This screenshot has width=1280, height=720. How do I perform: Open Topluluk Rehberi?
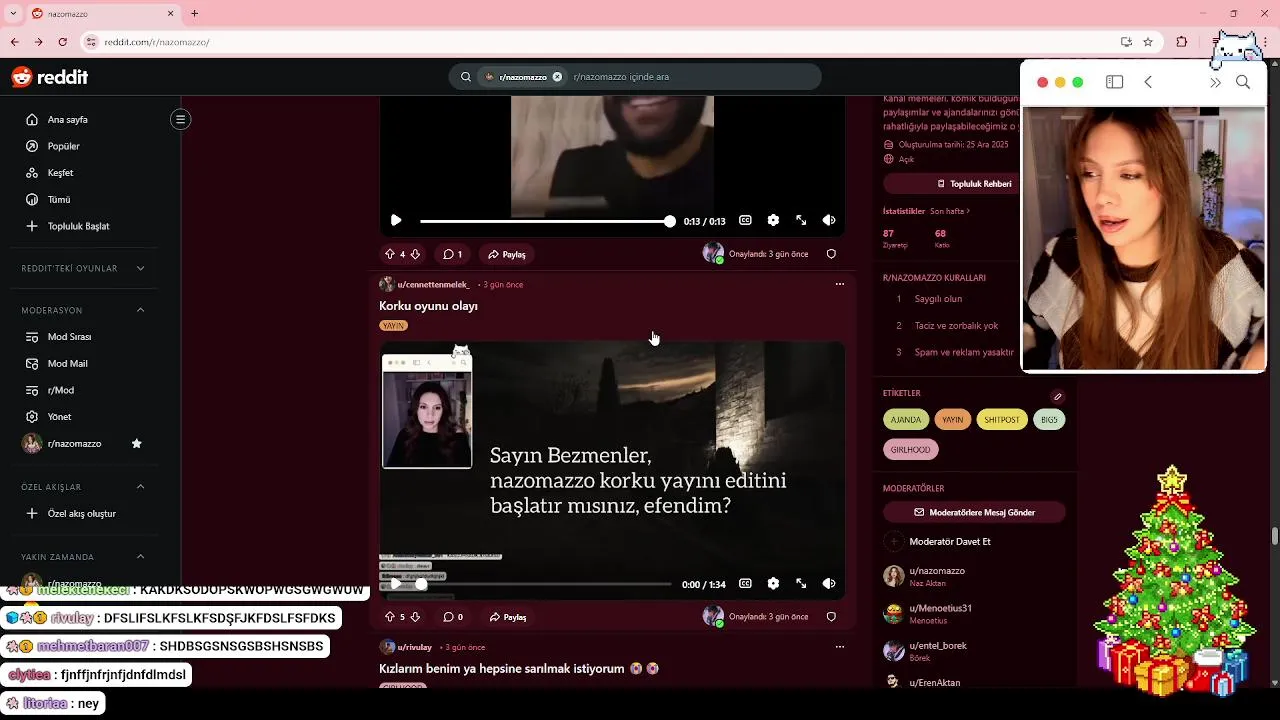pos(974,184)
